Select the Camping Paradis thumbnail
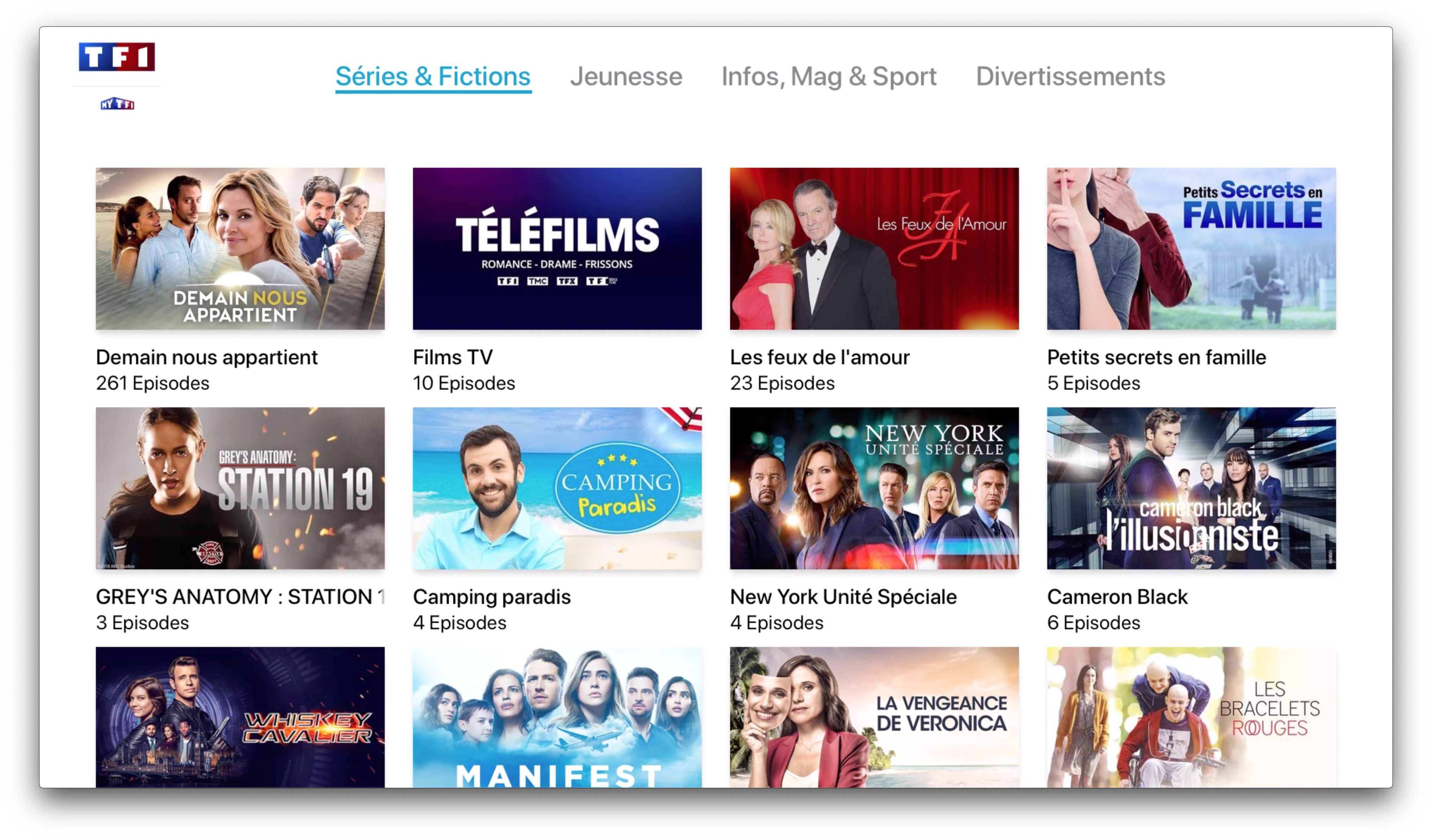This screenshot has width=1432, height=840. 557,488
